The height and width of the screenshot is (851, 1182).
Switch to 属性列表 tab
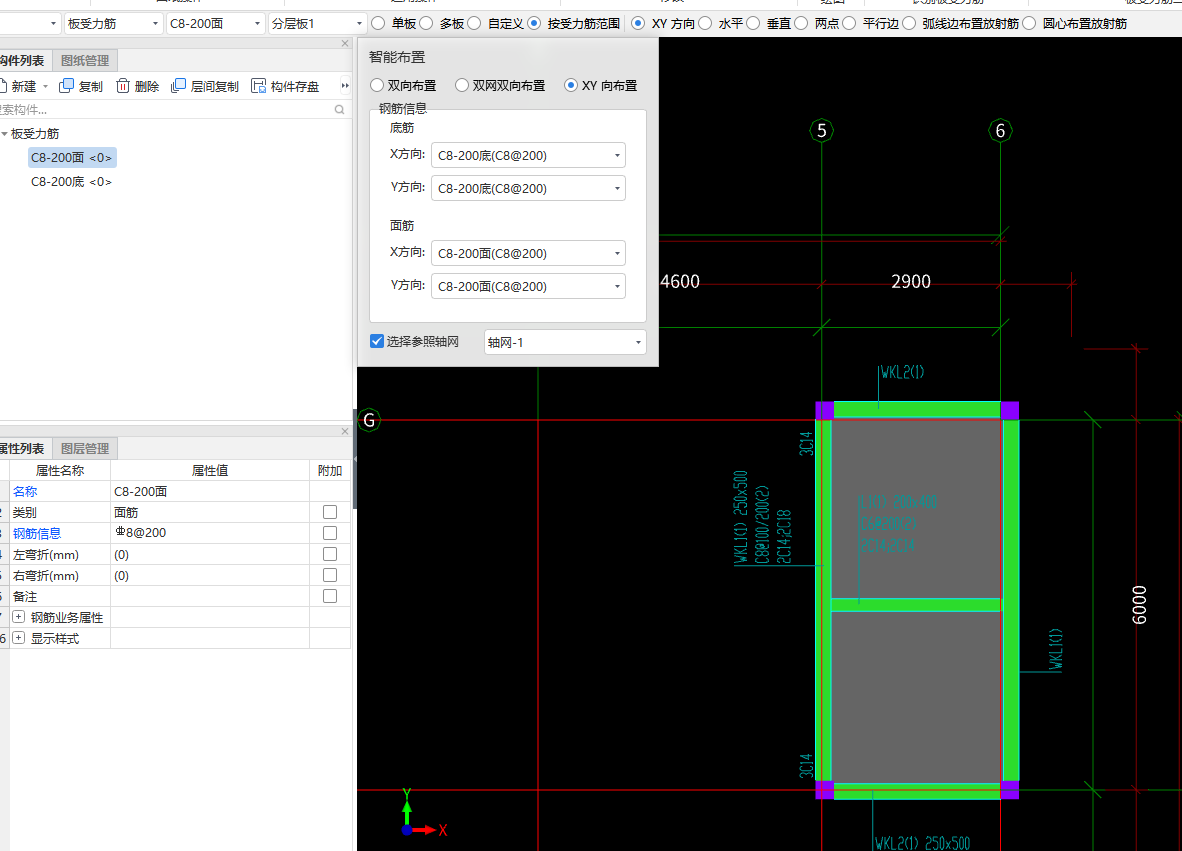click(23, 448)
